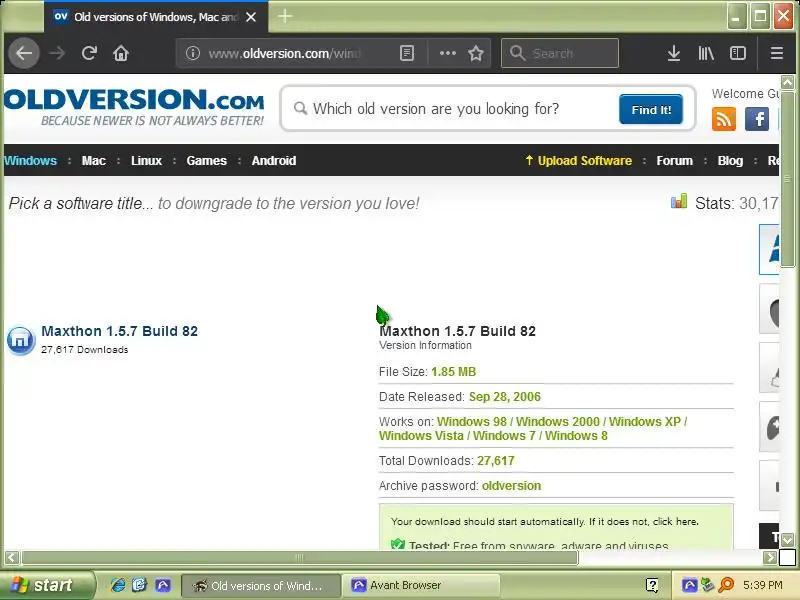Select the Sep 28, 2006 release date
The width and height of the screenshot is (800, 600).
point(505,396)
